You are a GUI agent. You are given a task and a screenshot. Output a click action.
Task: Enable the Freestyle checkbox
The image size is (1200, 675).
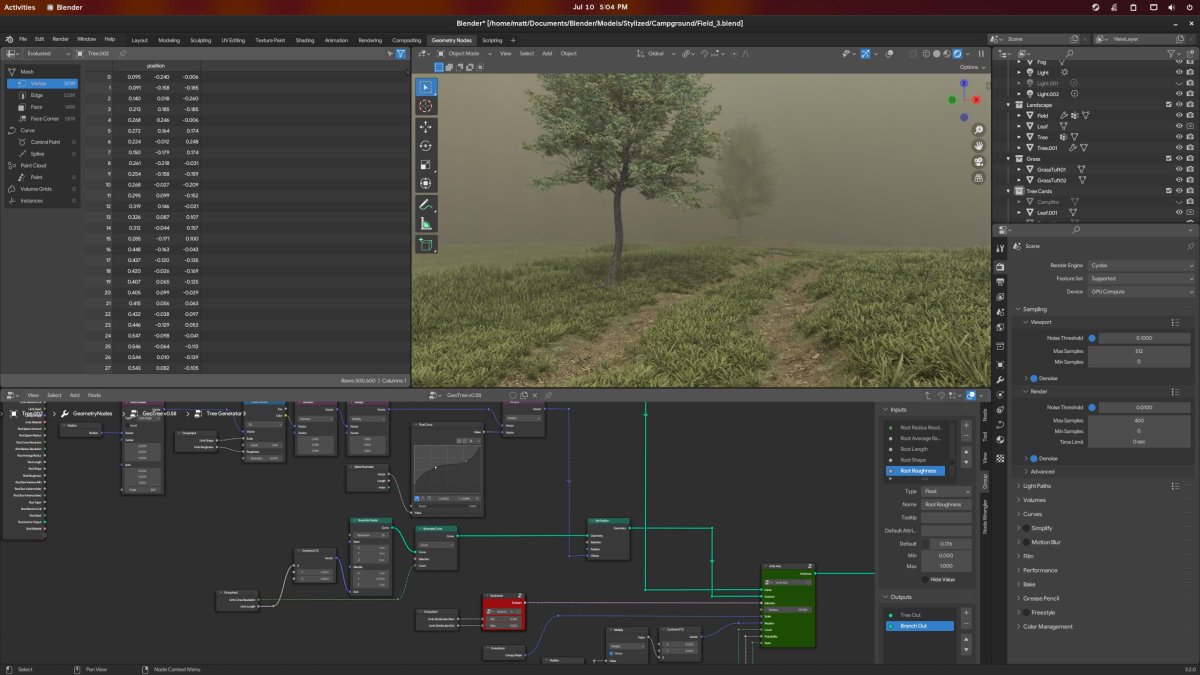click(1025, 612)
